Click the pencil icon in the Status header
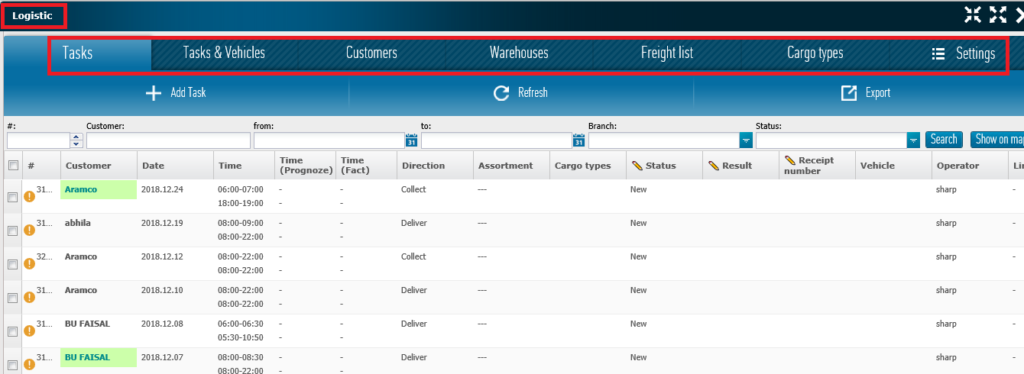Screen dimensions: 1024x374 [637, 166]
